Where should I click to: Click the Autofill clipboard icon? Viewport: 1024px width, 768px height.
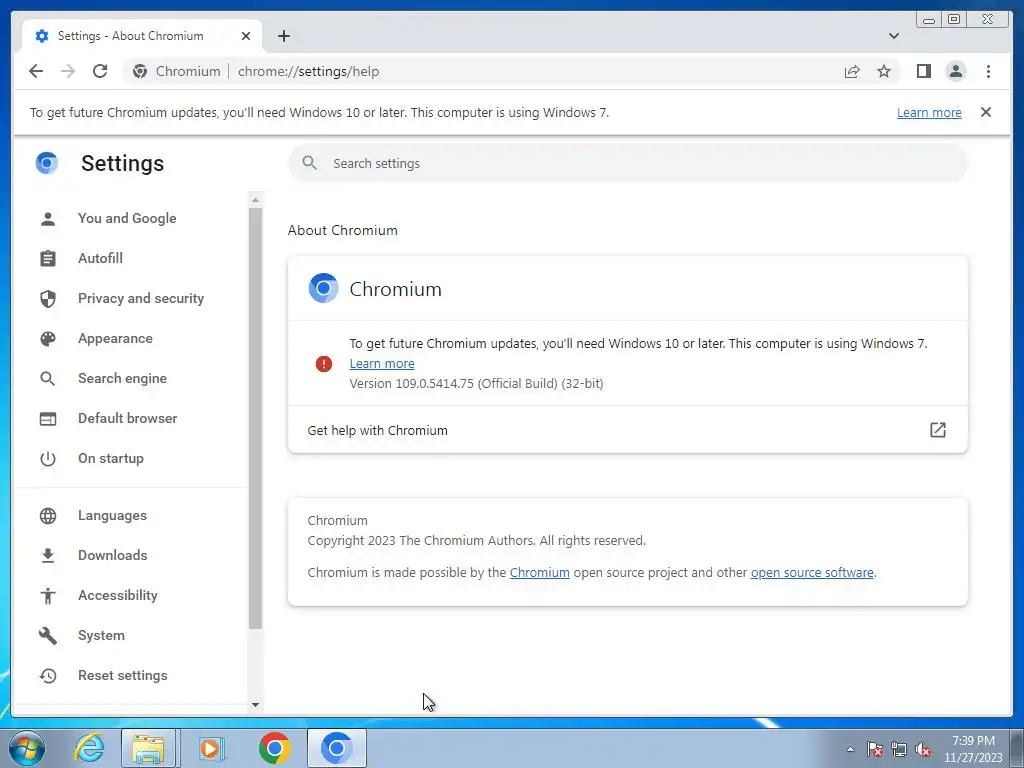[x=48, y=259]
